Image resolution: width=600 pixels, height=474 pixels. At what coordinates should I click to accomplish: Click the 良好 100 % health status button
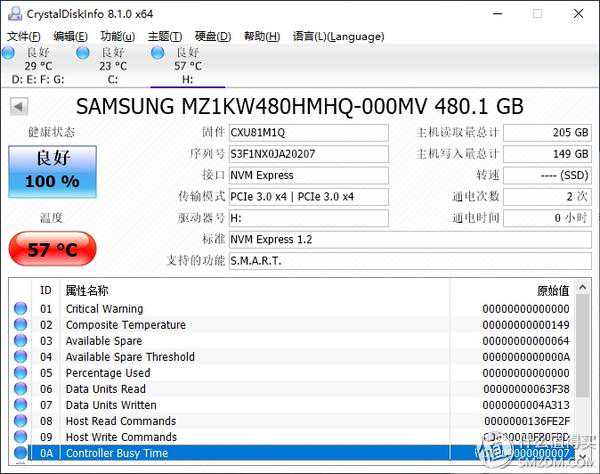(x=52, y=170)
